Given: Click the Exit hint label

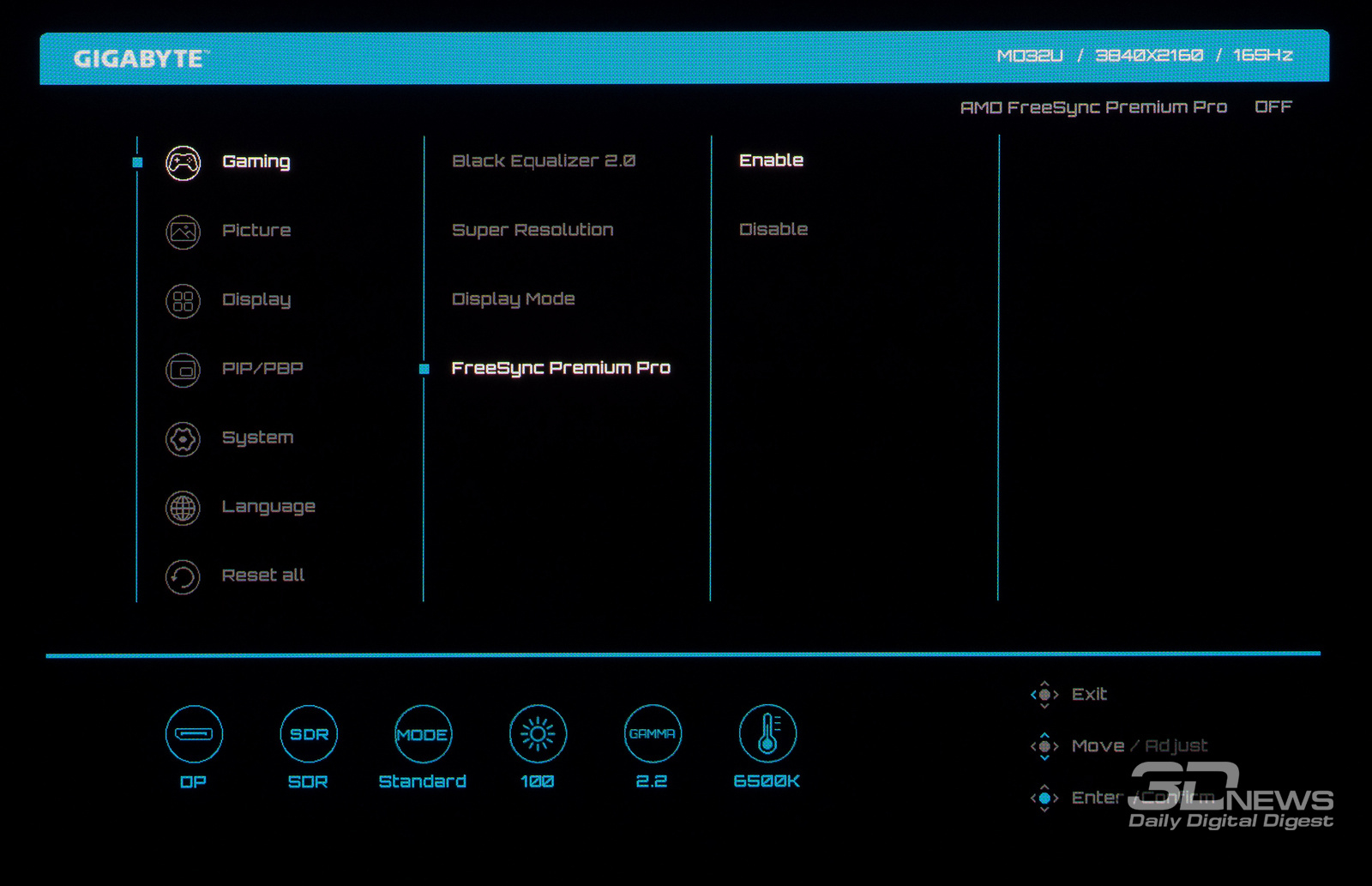Looking at the screenshot, I should tap(1089, 695).
